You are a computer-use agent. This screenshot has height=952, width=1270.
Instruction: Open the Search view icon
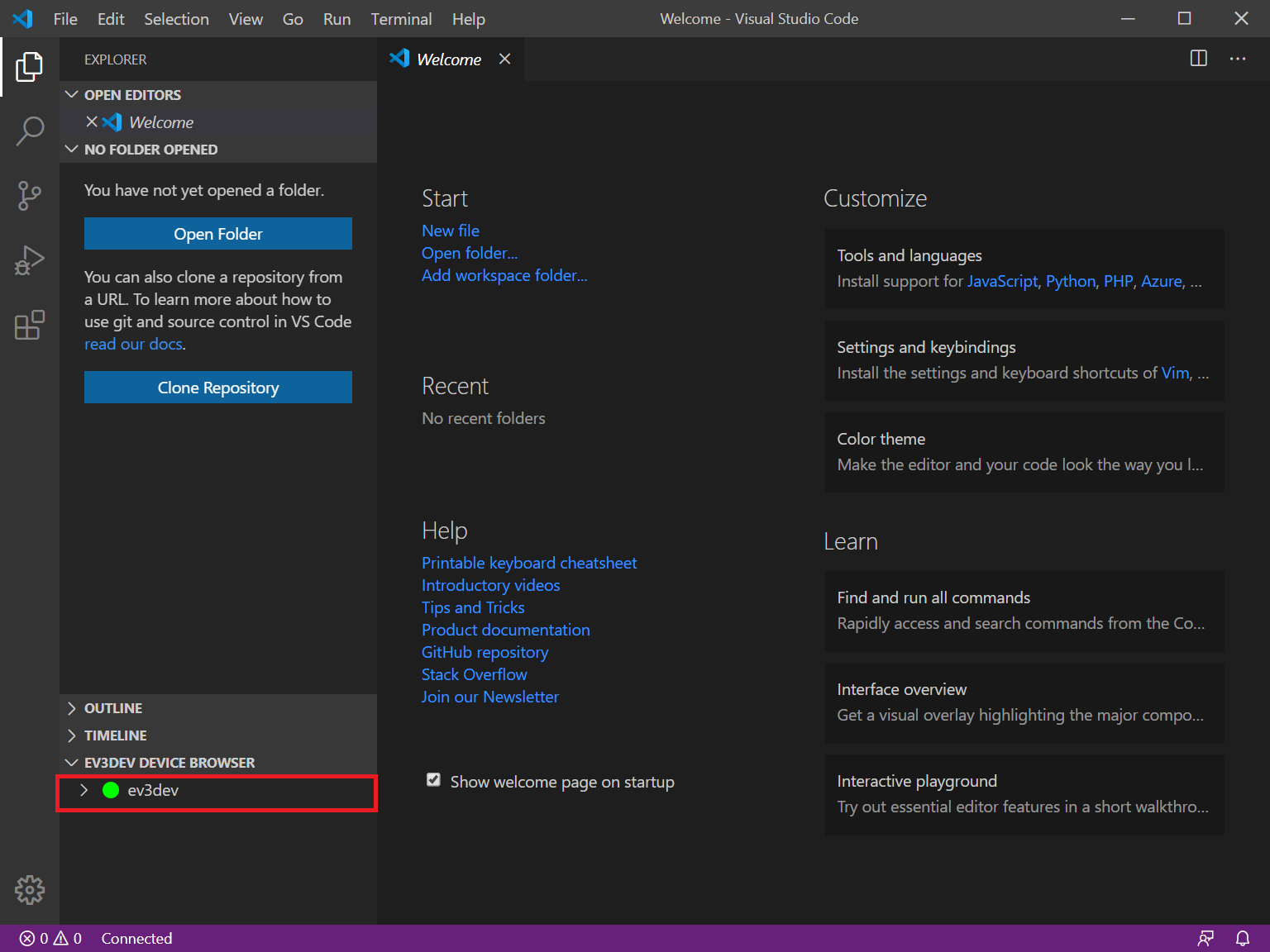point(30,131)
